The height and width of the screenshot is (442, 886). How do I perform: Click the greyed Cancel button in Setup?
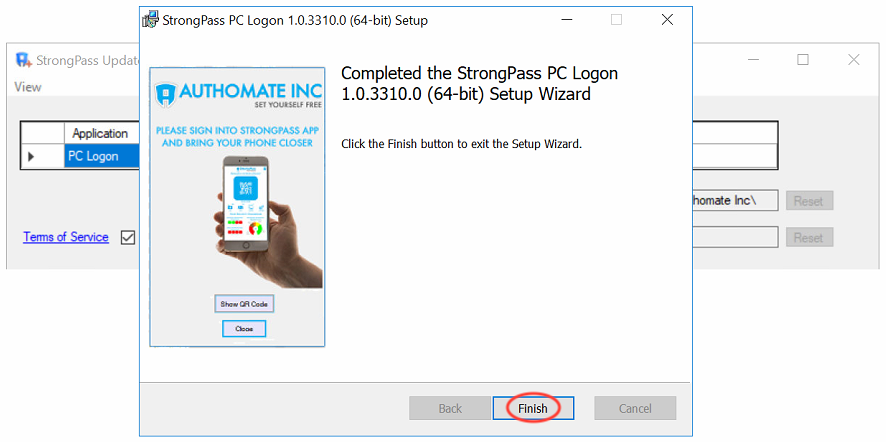[635, 408]
